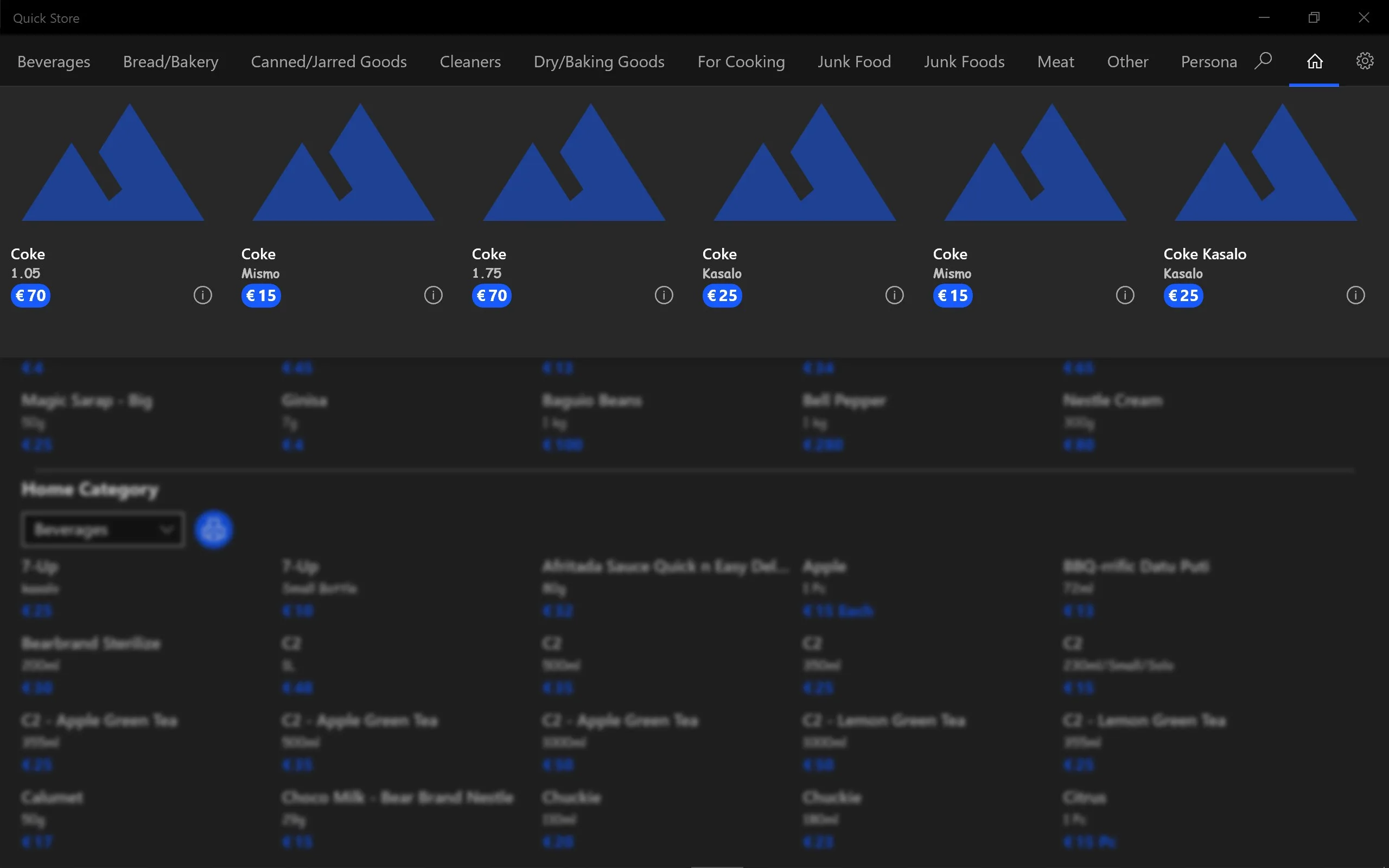Open the Canned/Jarred Goods tab
The width and height of the screenshot is (1389, 868).
click(x=329, y=61)
